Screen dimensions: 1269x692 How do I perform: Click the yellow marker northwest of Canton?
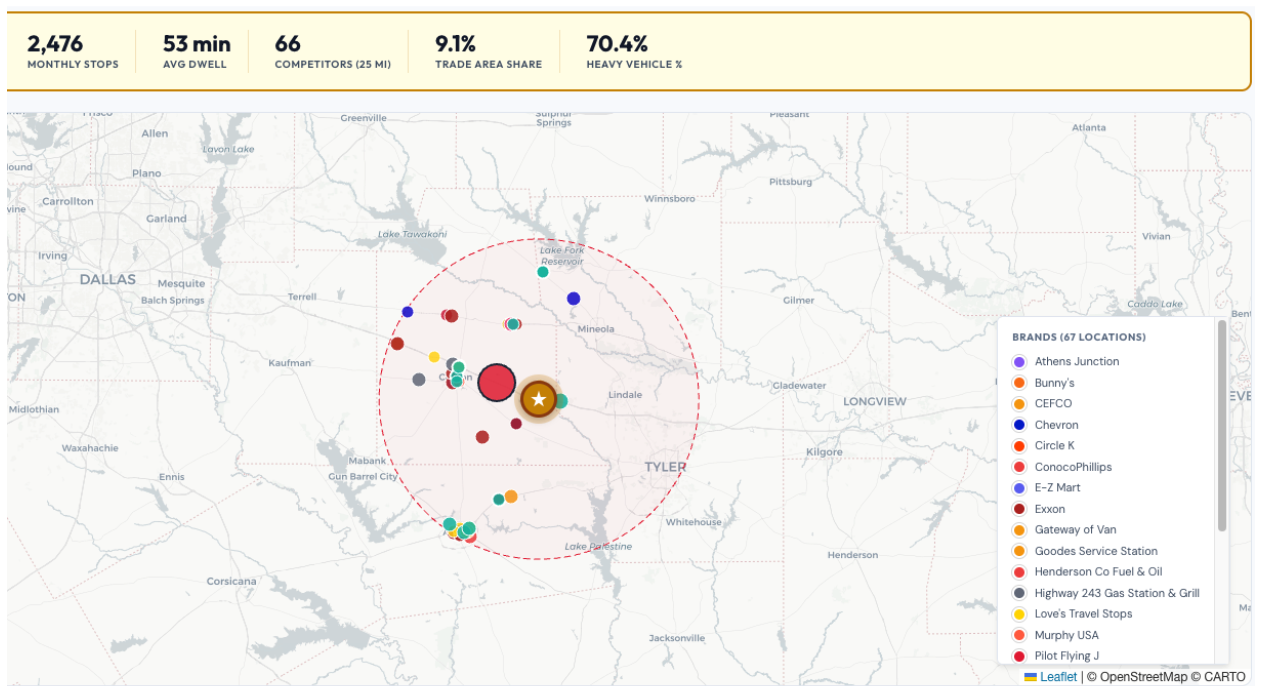[x=434, y=357]
